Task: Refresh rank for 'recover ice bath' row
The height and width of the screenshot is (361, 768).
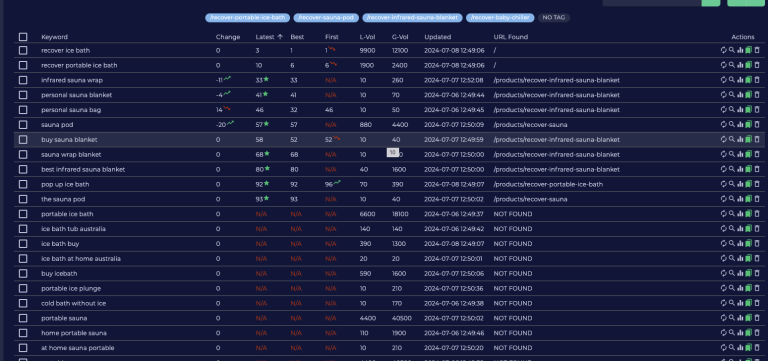Action: (723, 50)
